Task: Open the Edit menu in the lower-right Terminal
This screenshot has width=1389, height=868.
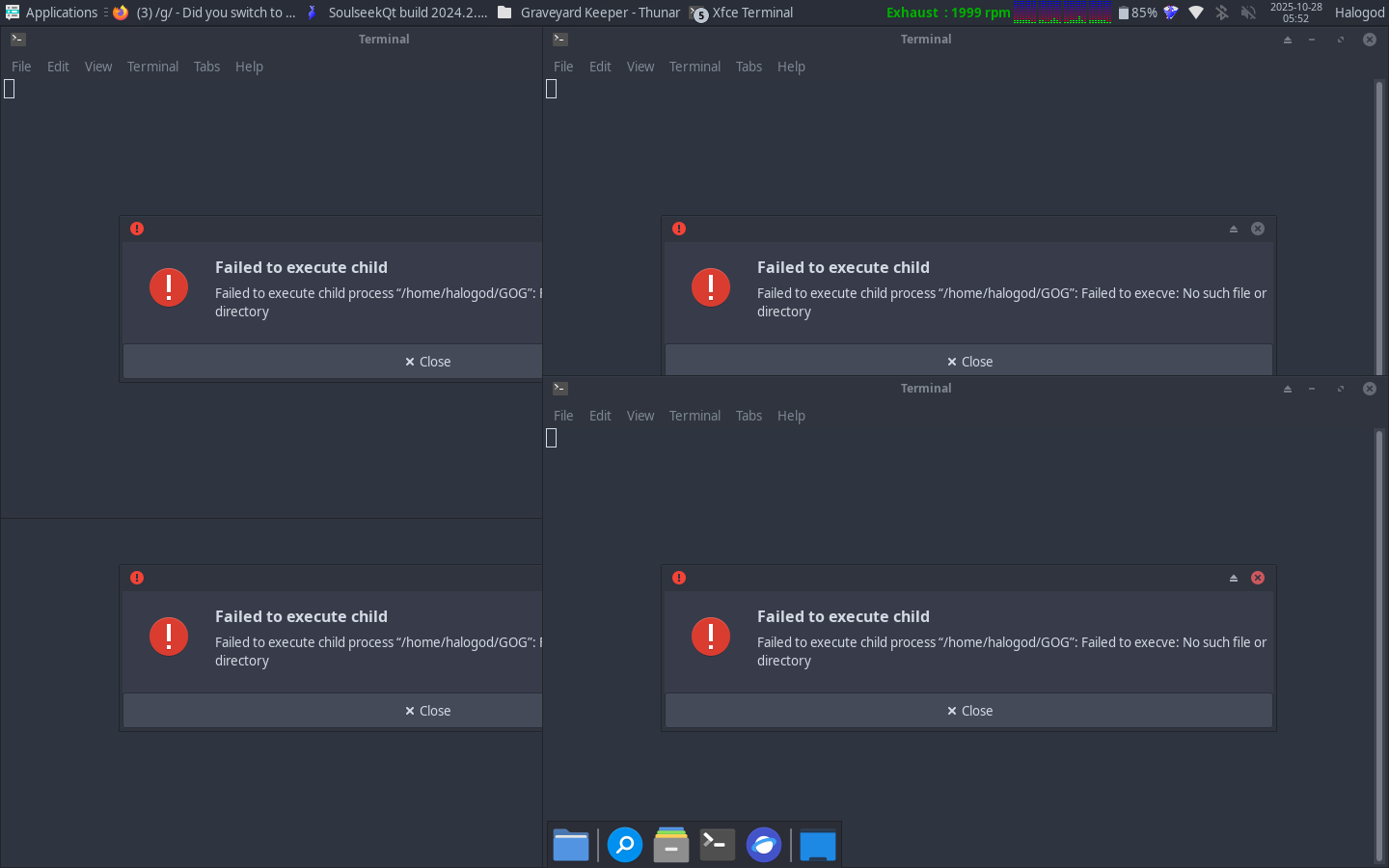Action: click(600, 416)
